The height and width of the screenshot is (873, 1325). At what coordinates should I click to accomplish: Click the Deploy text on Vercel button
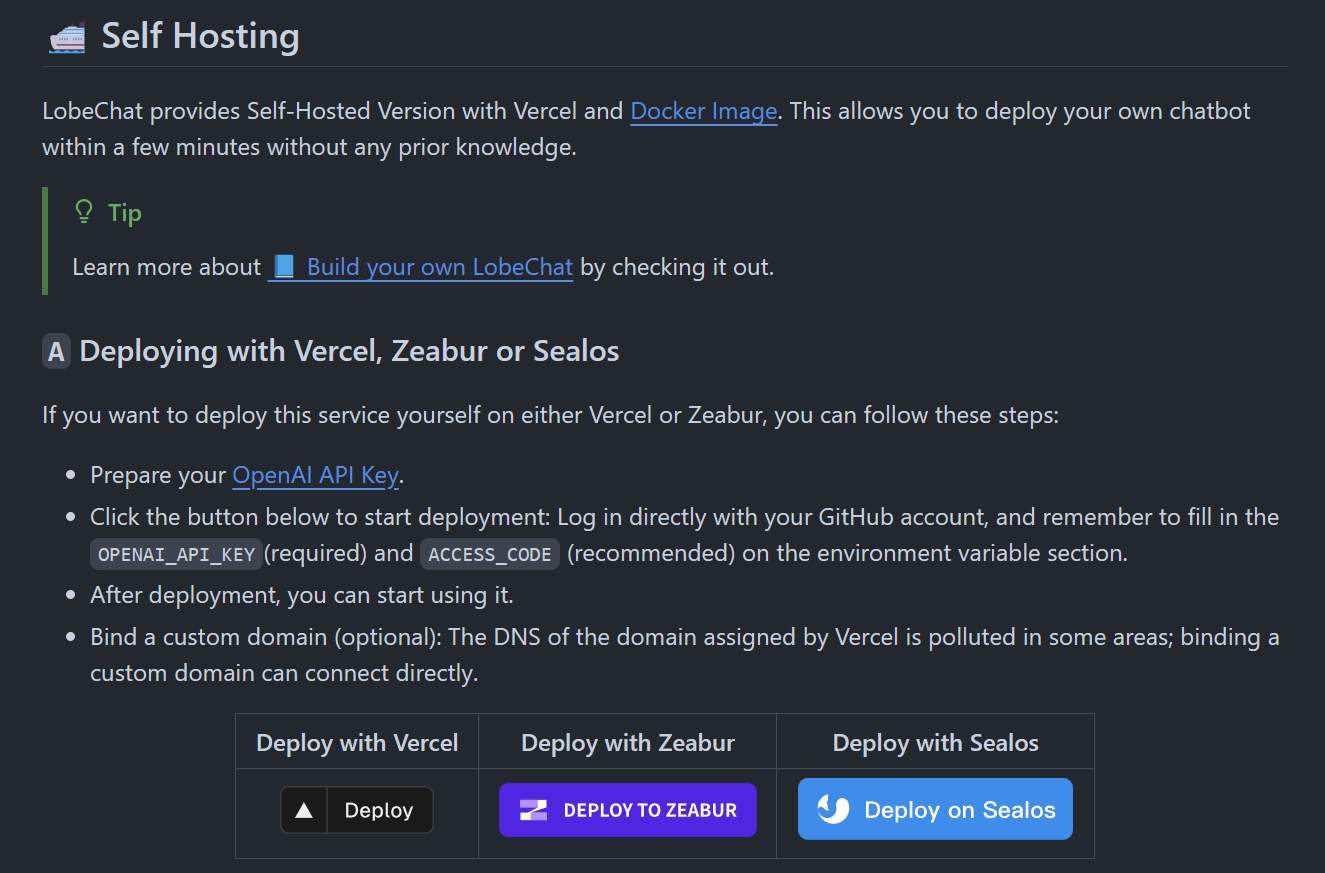point(379,810)
